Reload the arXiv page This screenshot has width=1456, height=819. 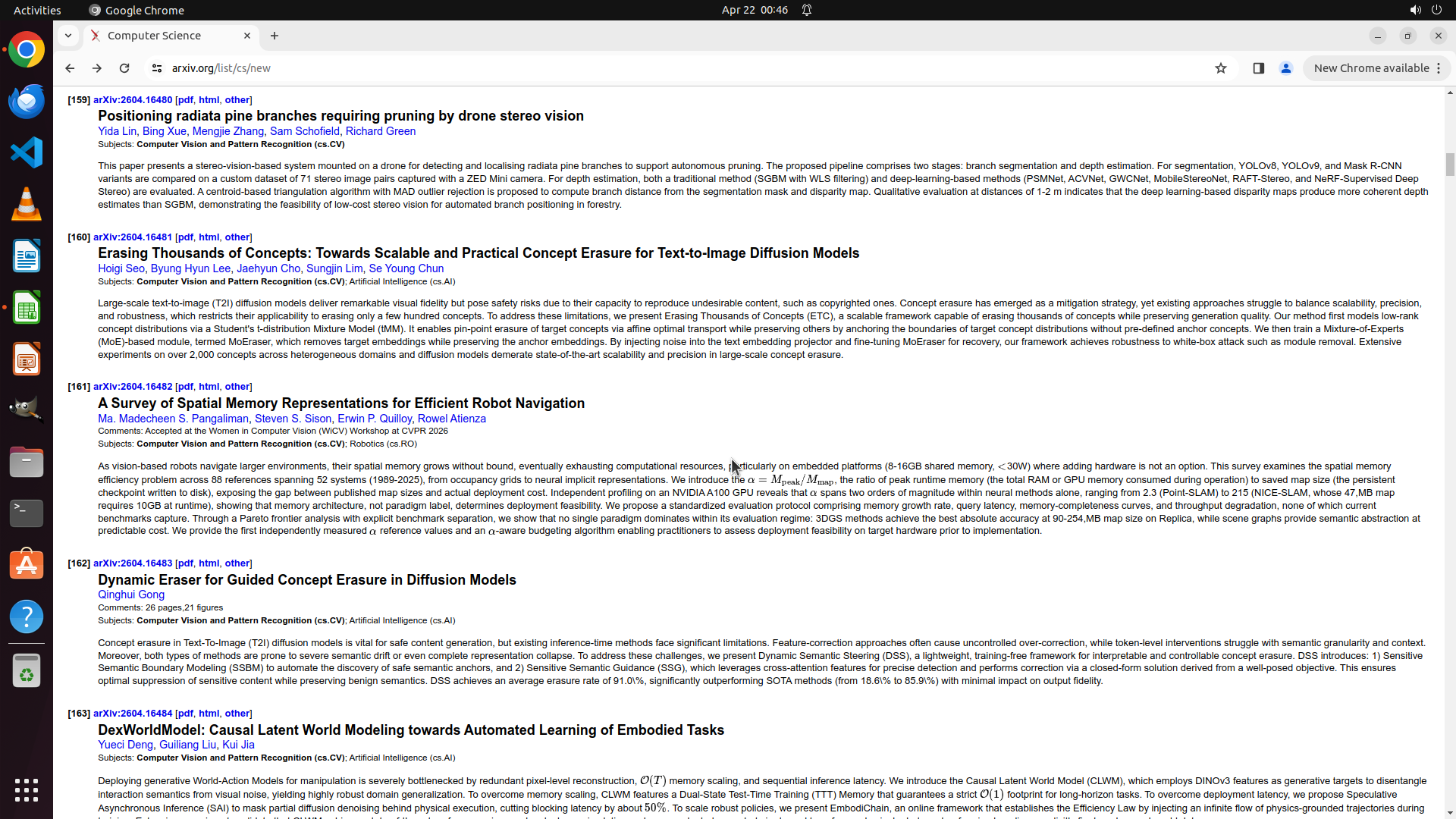(x=124, y=68)
